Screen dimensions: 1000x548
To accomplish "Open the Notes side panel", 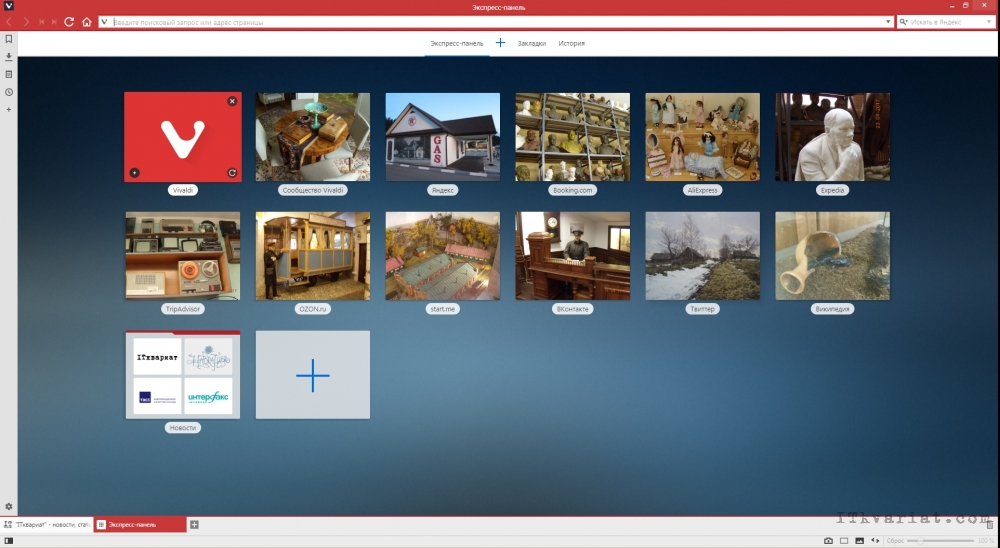I will pyautogui.click(x=9, y=75).
